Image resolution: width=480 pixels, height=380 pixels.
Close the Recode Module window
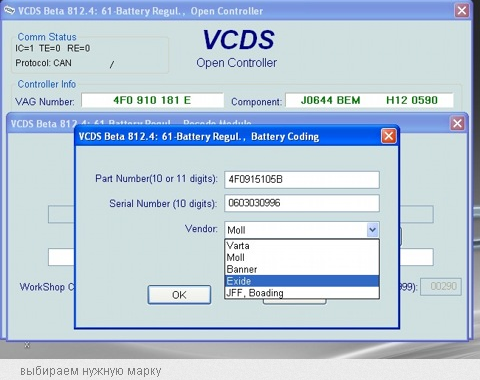[x=457, y=124]
